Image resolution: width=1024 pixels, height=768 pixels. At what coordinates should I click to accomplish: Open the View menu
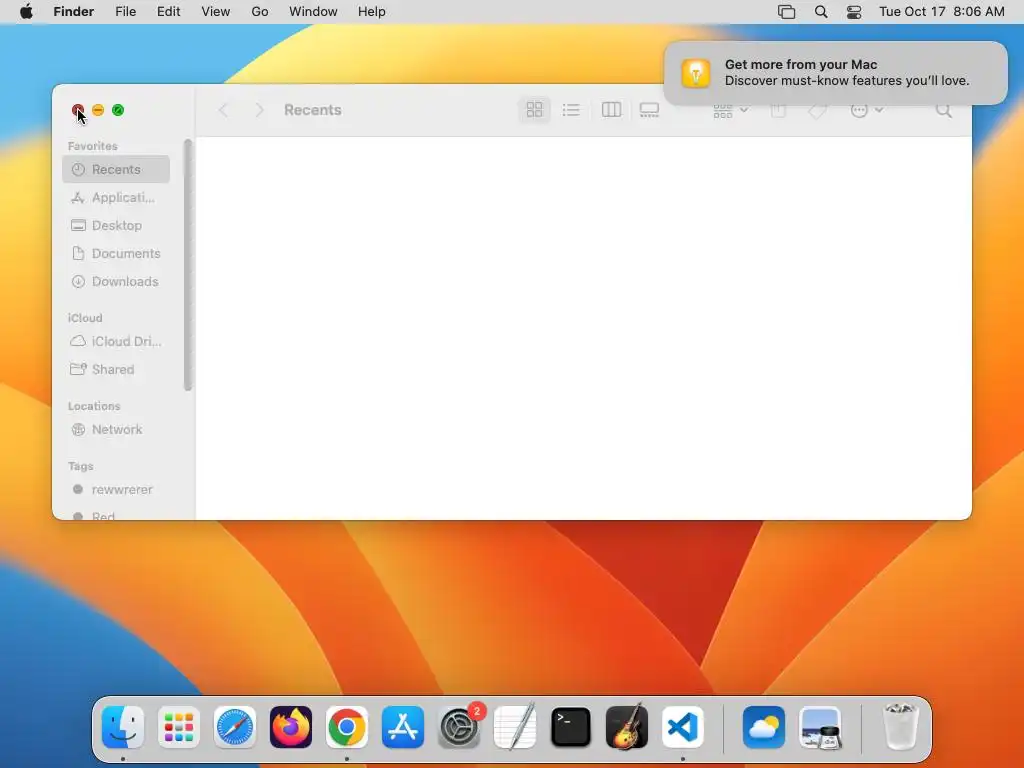(x=216, y=12)
